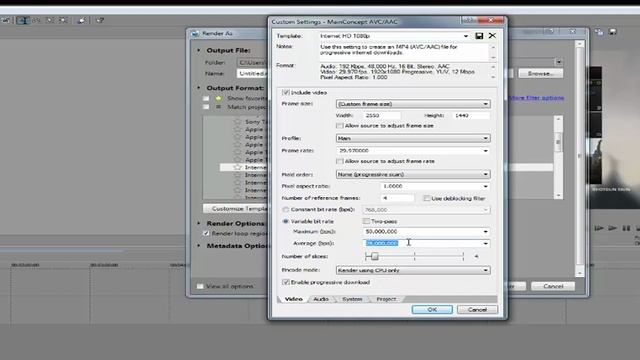This screenshot has width=640, height=360.
Task: Click the Name field in Render As
Action: point(252,73)
